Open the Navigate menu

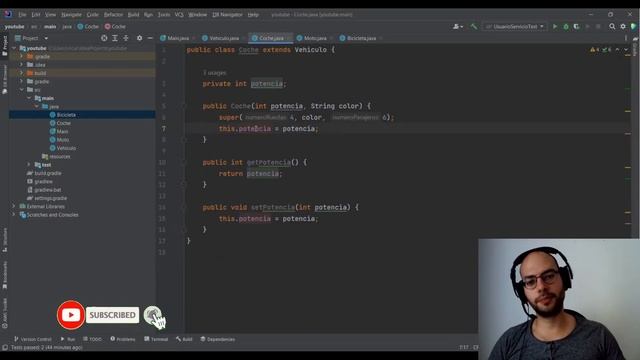[71, 15]
